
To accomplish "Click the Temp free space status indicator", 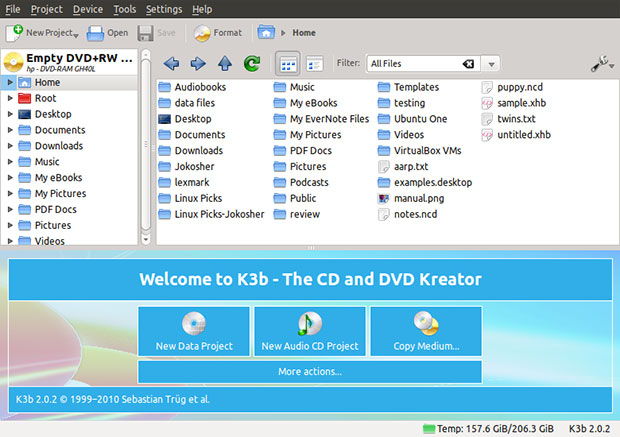I will pos(488,429).
